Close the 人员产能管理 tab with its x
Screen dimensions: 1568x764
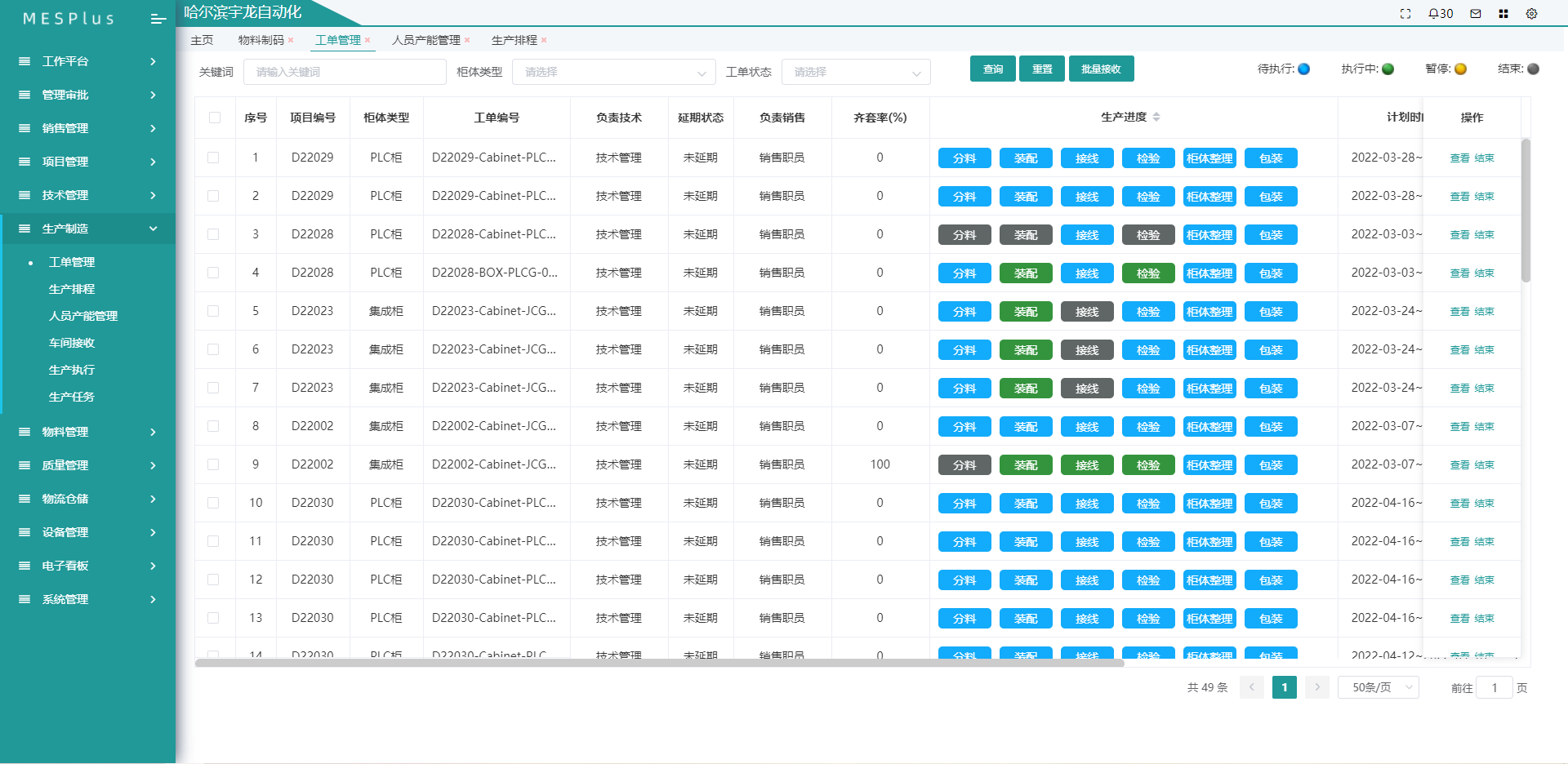click(467, 40)
